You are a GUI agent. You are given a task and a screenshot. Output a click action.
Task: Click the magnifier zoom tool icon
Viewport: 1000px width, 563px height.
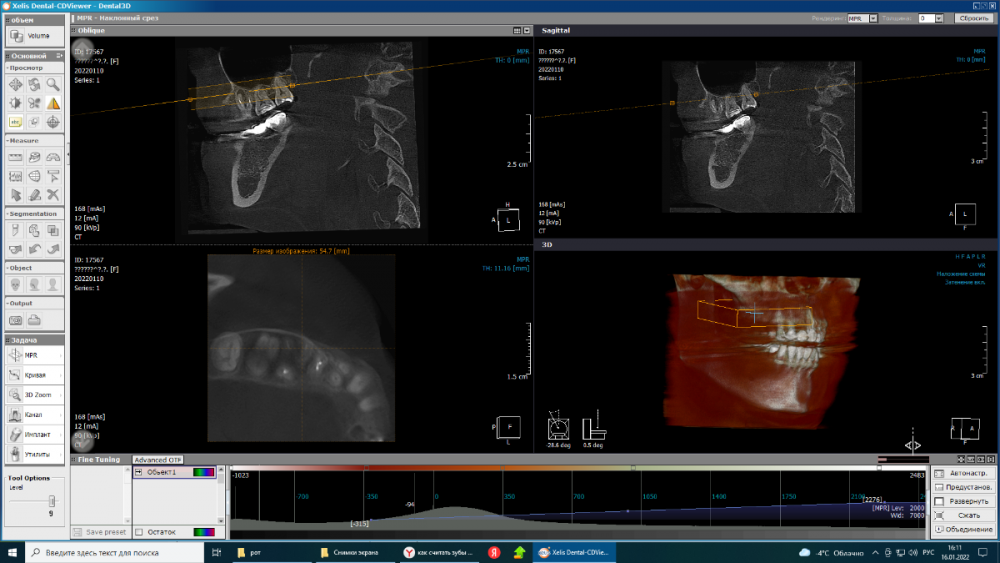point(52,85)
